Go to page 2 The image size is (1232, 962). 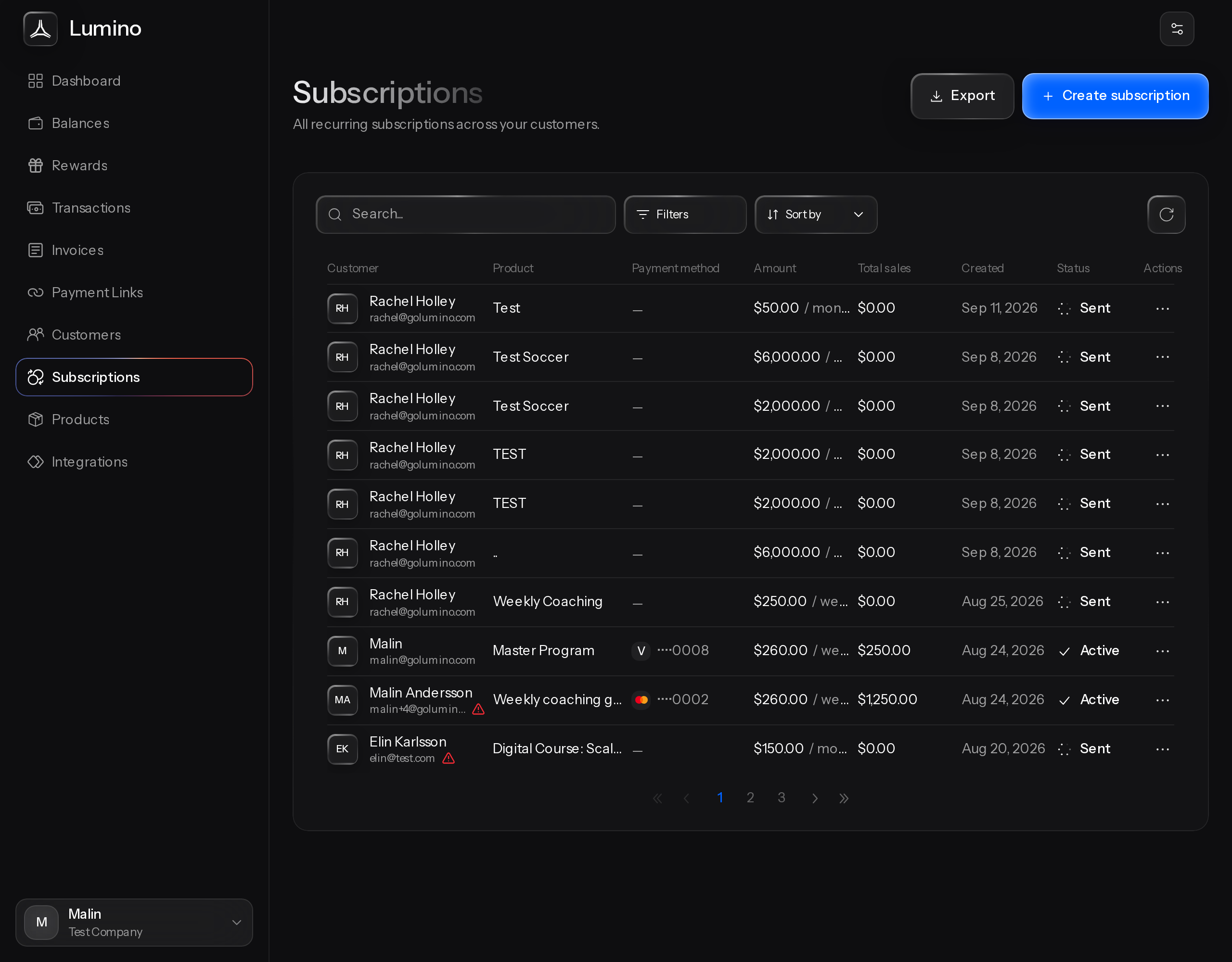750,797
